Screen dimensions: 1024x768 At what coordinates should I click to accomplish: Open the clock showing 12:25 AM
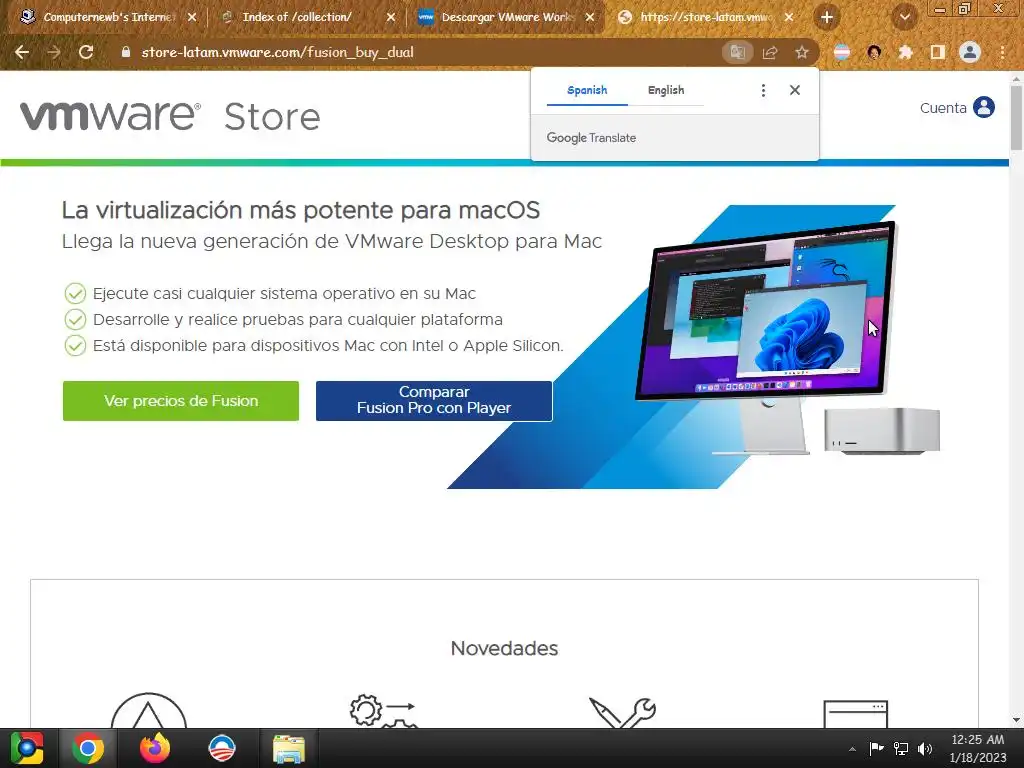point(978,748)
